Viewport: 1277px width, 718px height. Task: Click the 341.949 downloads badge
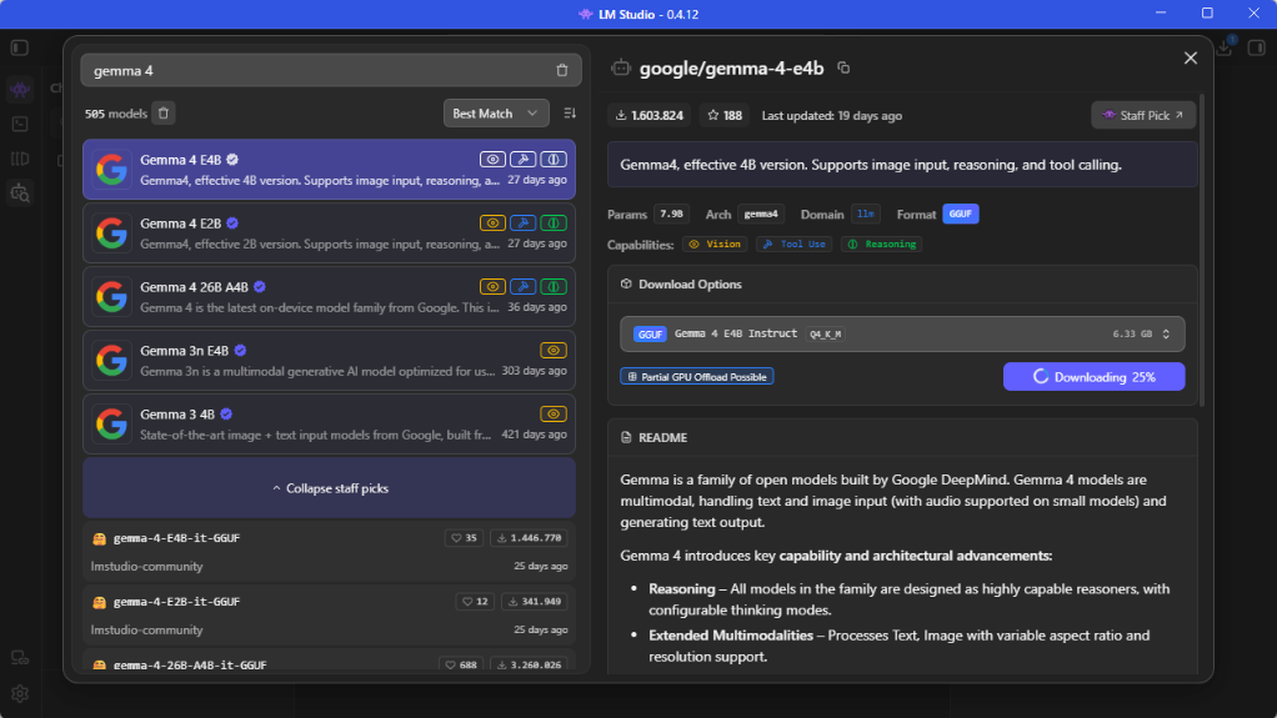(x=534, y=602)
